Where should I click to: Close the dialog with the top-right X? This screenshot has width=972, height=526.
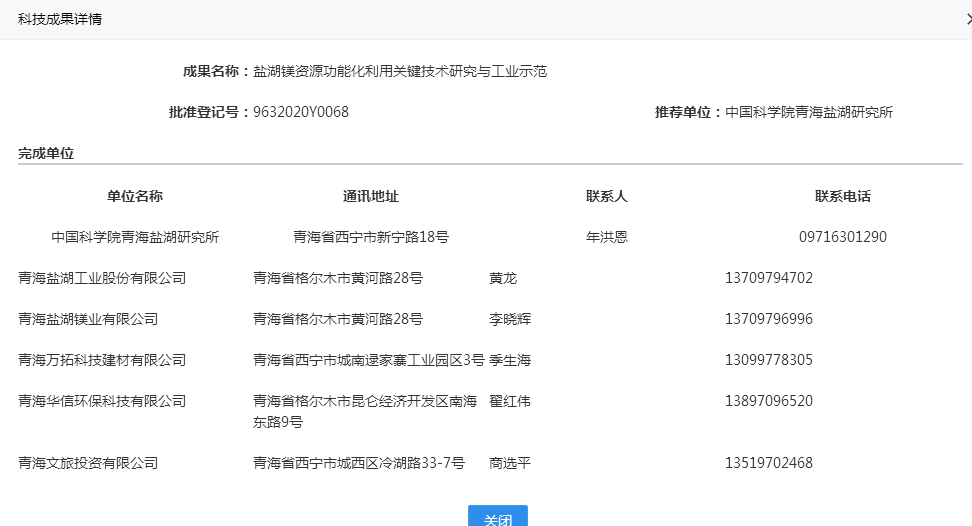click(967, 19)
